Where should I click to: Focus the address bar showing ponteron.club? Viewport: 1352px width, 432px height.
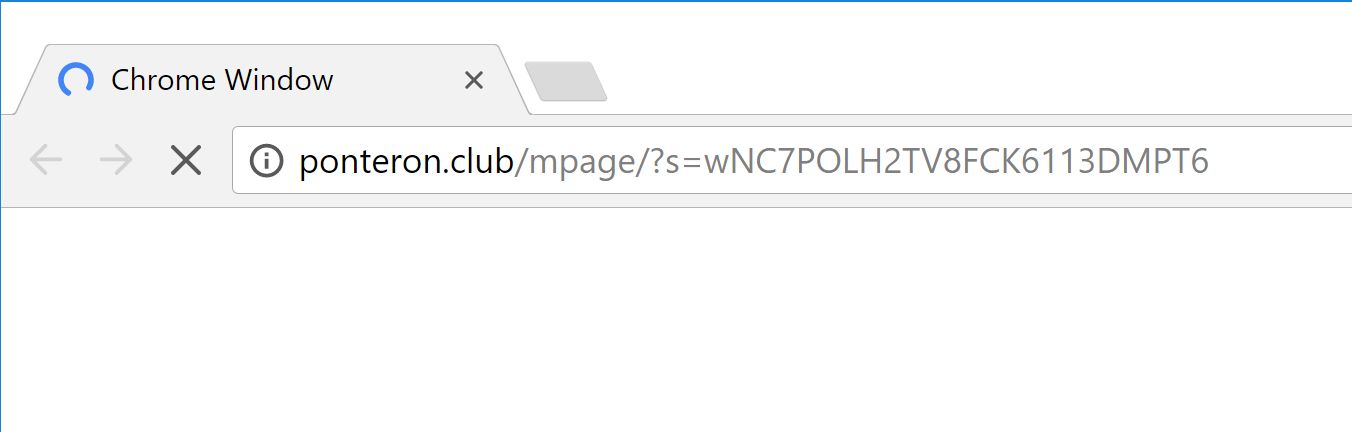pyautogui.click(x=792, y=160)
